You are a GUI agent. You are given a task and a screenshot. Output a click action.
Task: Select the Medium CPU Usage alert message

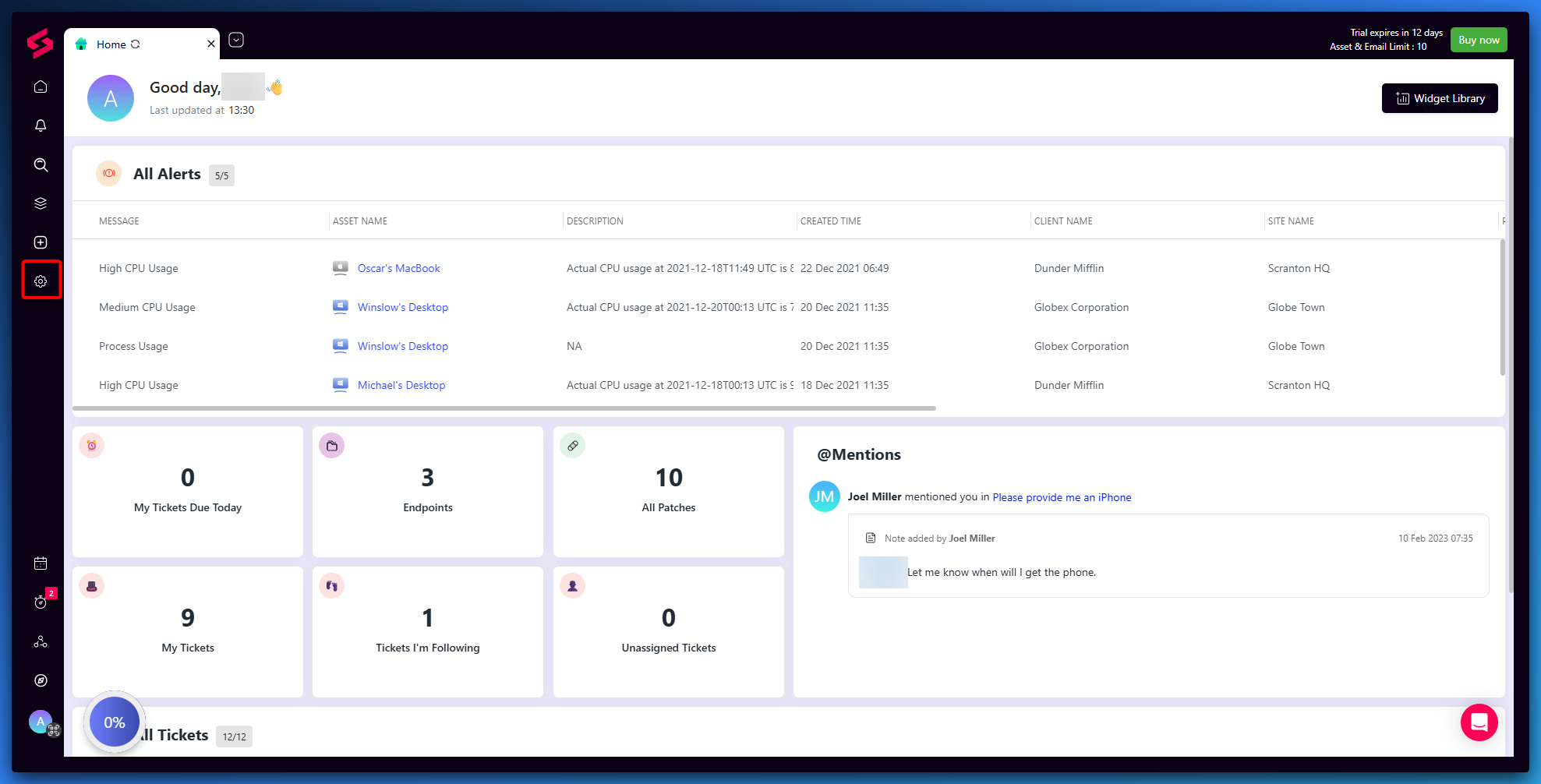pyautogui.click(x=147, y=307)
